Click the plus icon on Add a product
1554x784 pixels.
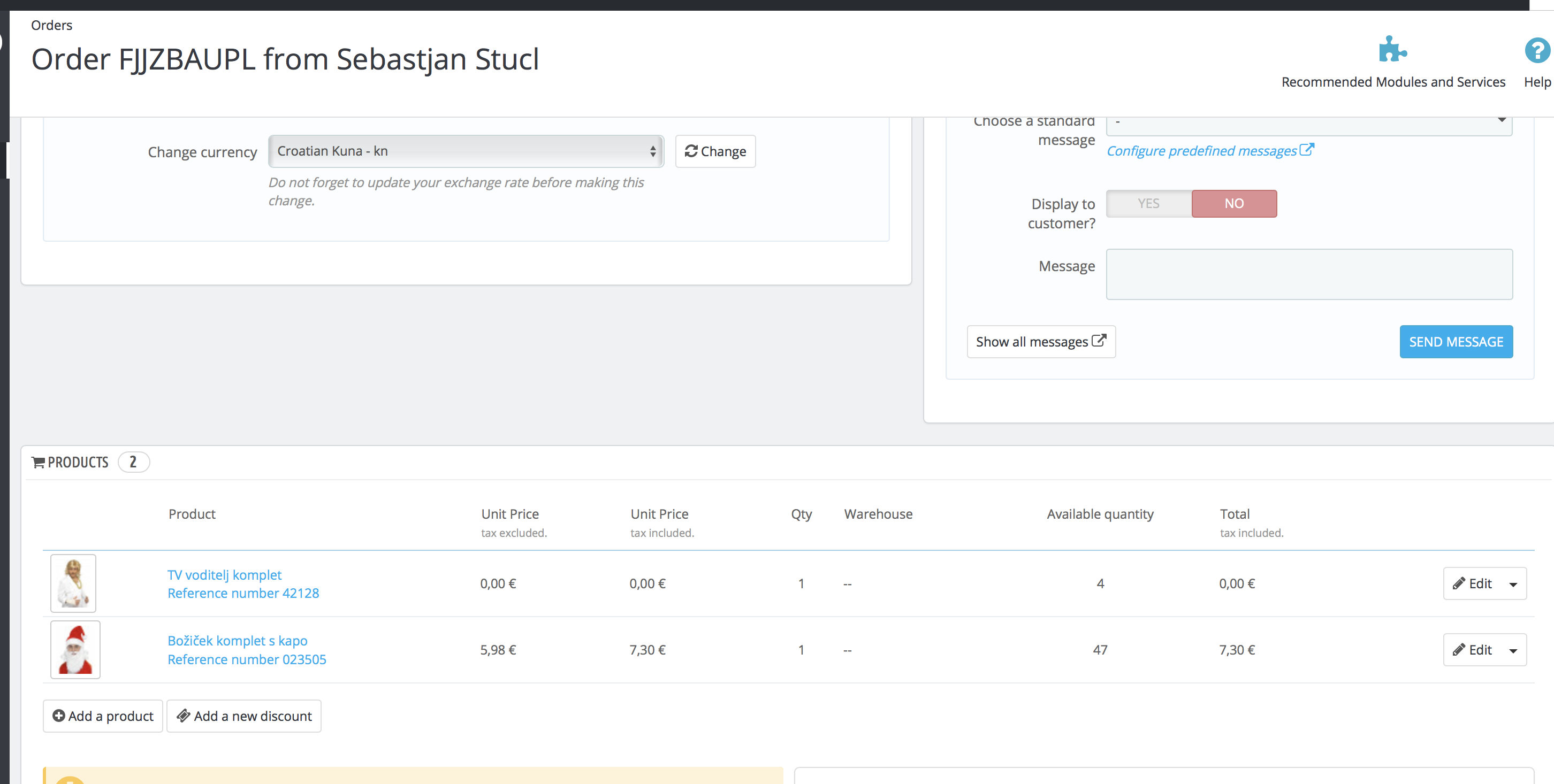pos(58,716)
